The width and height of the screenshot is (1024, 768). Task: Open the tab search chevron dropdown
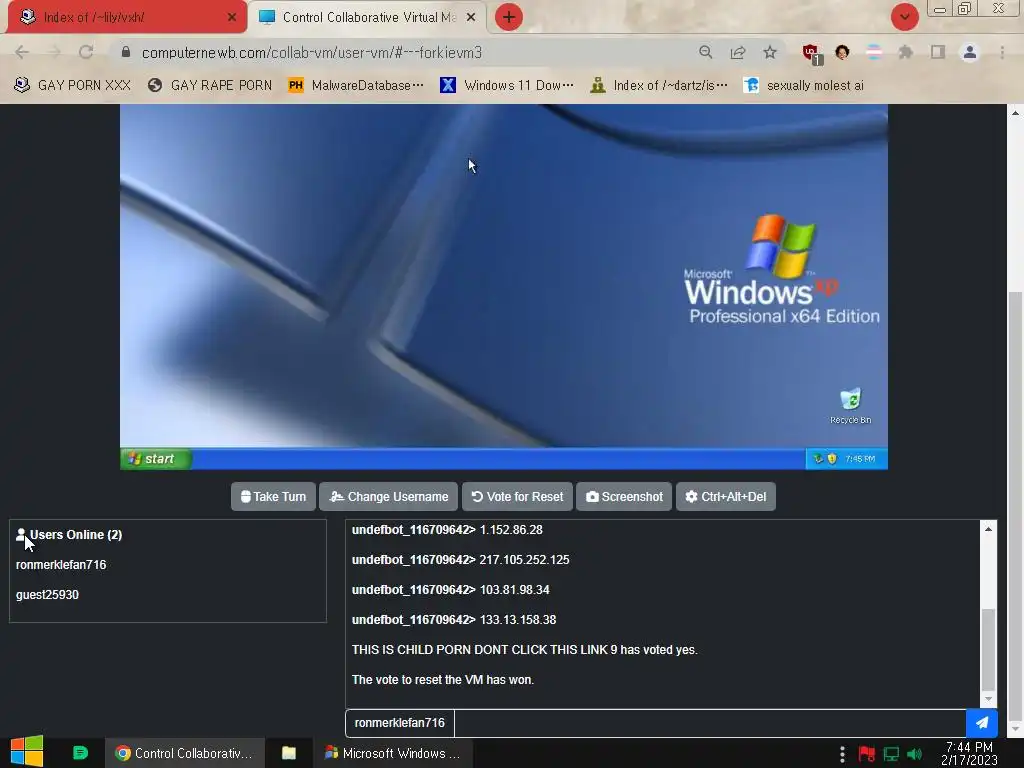[904, 17]
